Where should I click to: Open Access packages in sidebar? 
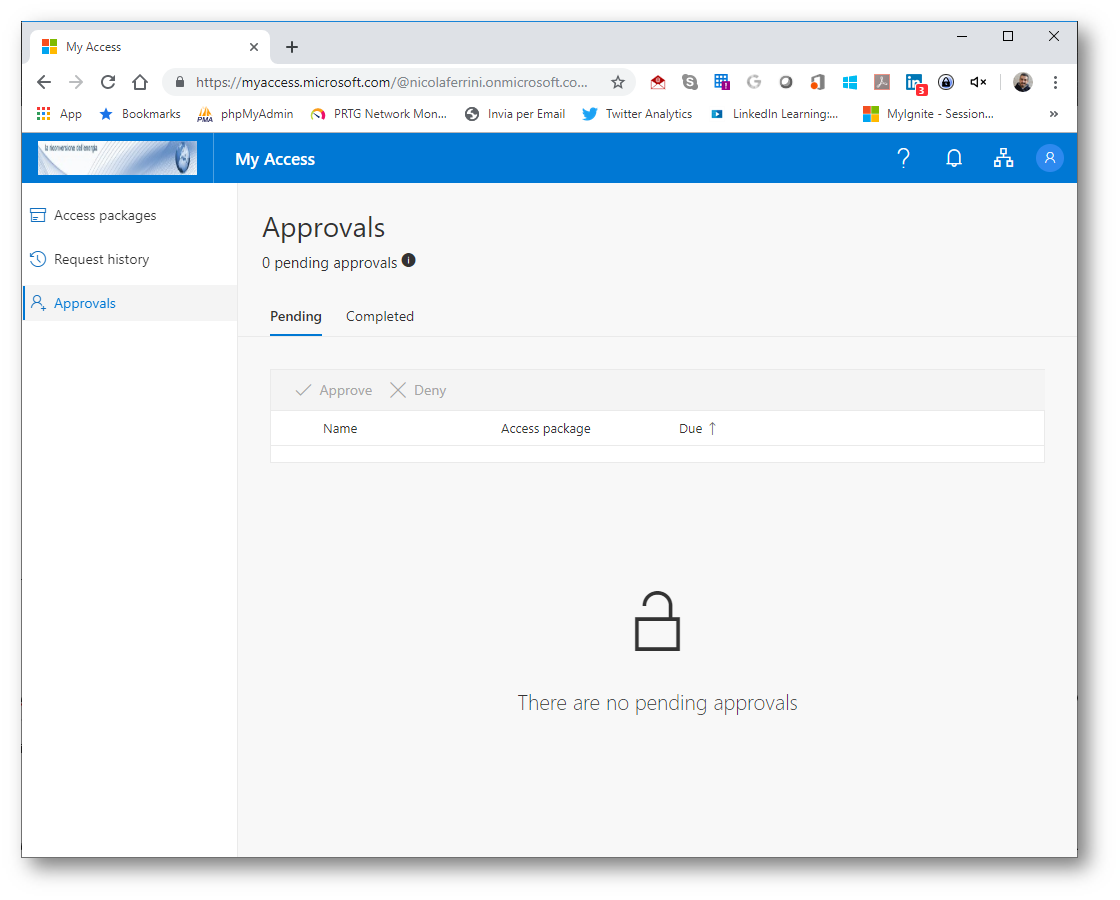[105, 215]
